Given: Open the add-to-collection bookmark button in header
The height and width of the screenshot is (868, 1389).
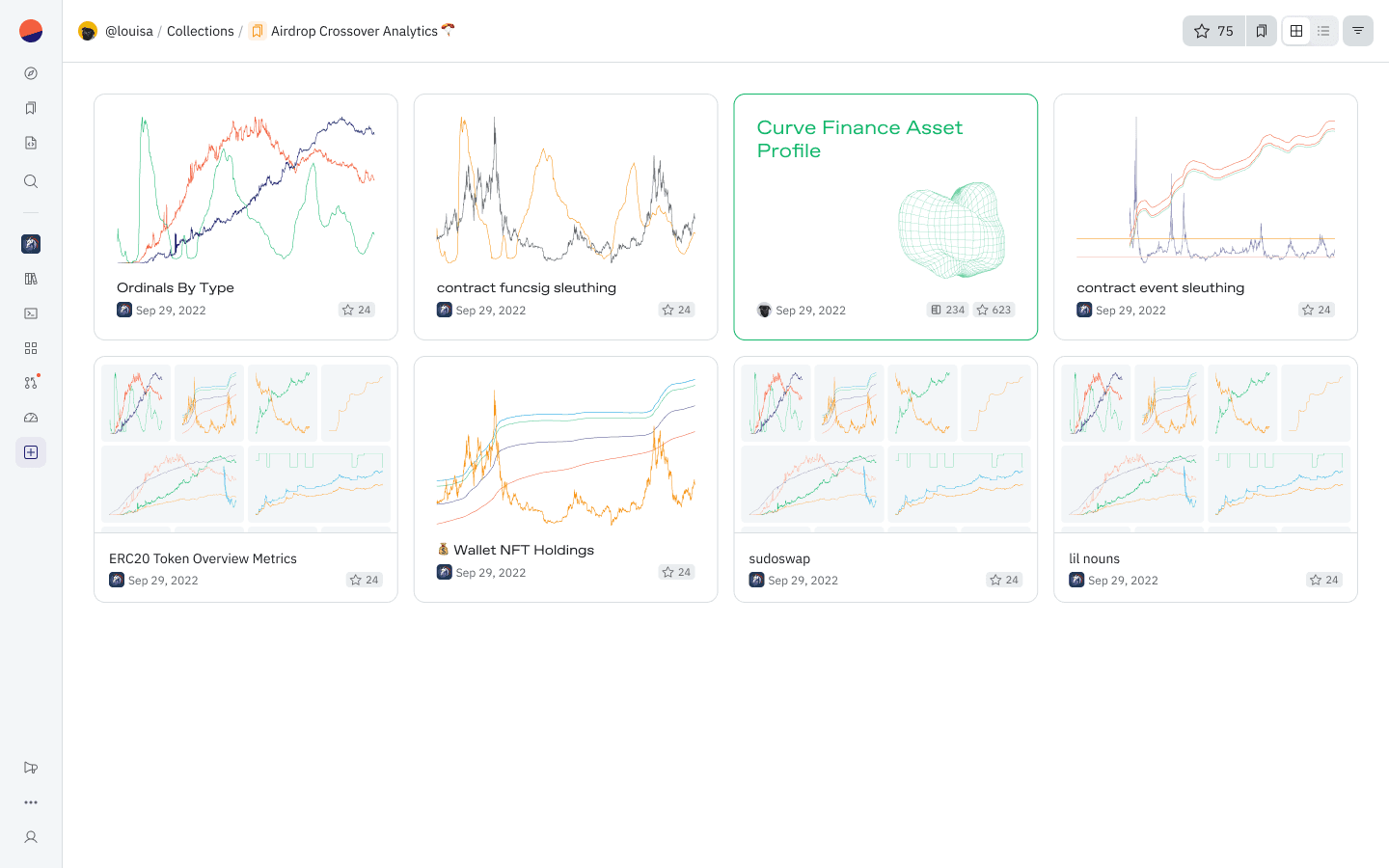Looking at the screenshot, I should click(x=1262, y=31).
